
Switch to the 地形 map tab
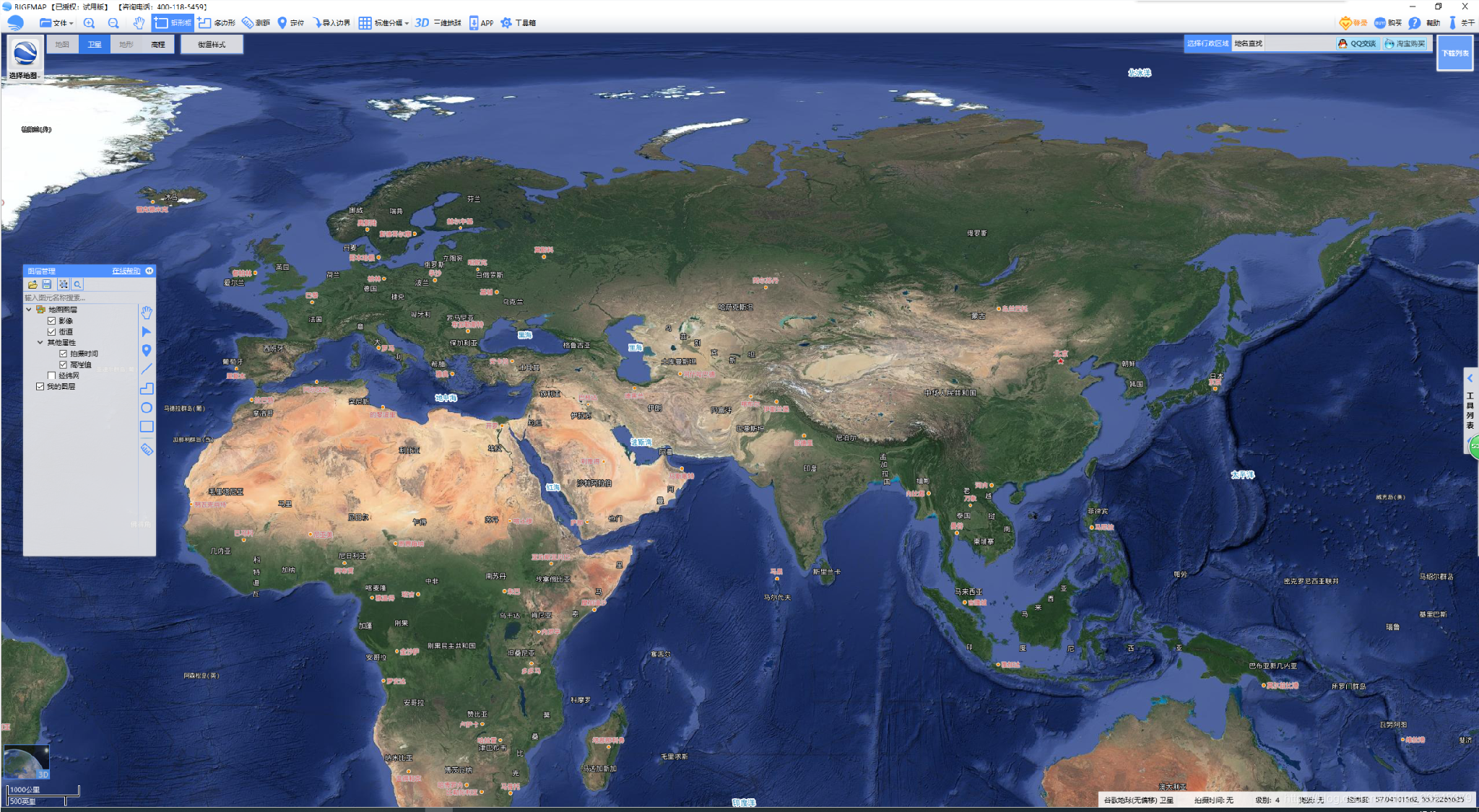126,45
